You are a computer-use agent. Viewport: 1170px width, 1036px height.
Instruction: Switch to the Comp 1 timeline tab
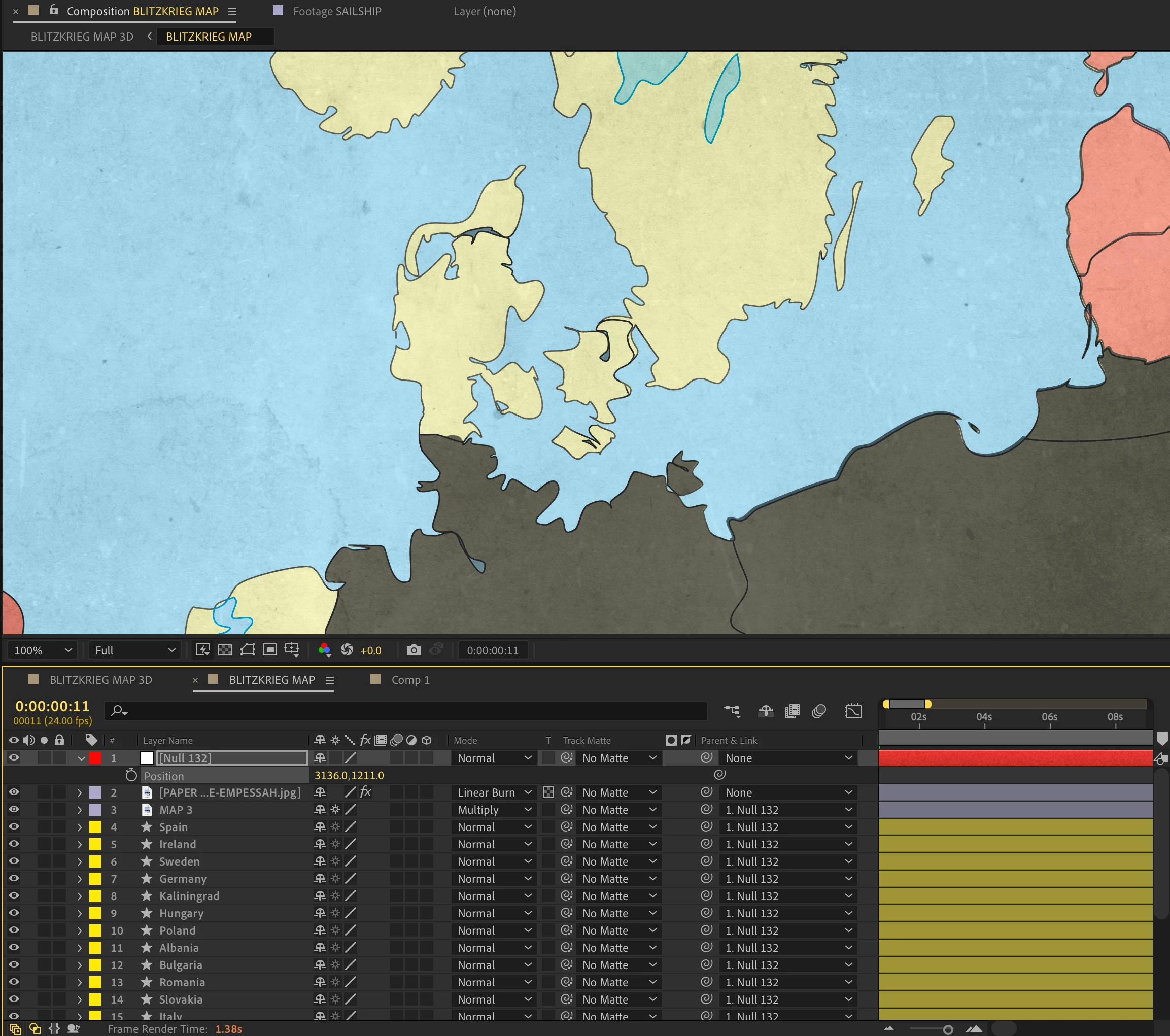click(x=409, y=680)
